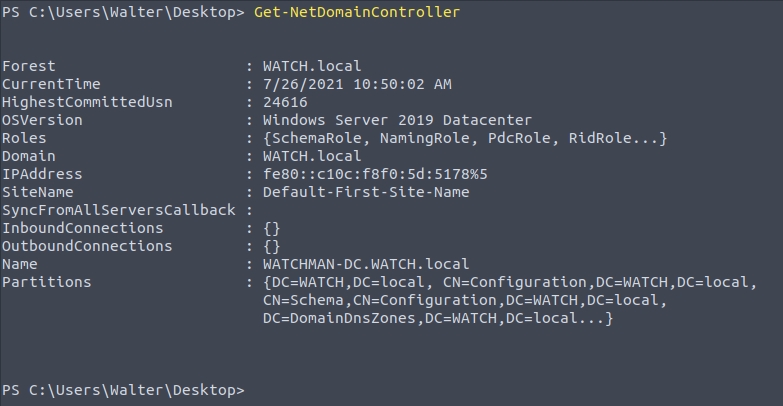Click the top prompt path PS C:\Users\Walter\Desktop
783x406 pixels.
coord(120,12)
